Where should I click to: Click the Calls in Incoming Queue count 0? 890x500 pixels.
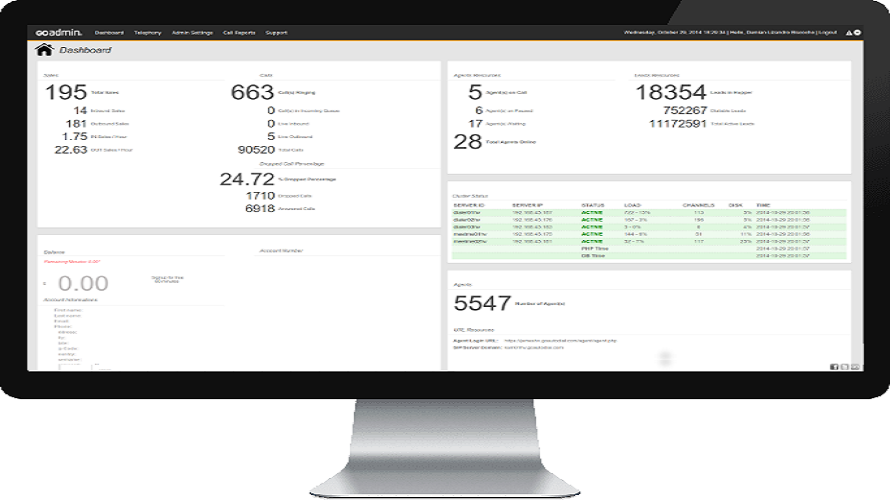click(271, 110)
